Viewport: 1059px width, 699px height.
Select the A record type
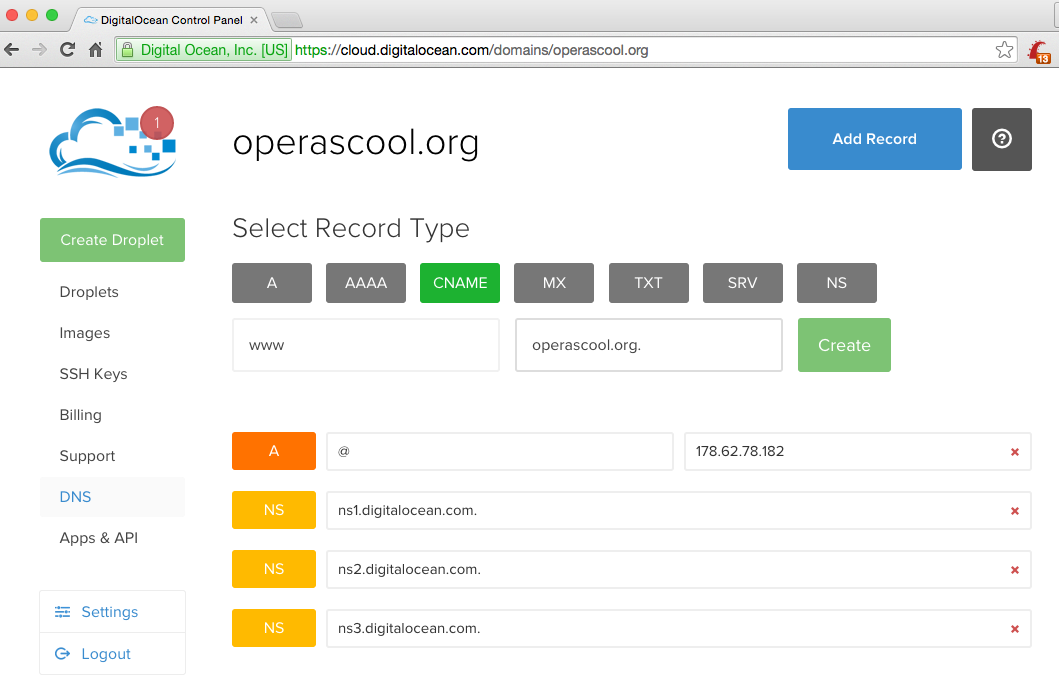[272, 283]
